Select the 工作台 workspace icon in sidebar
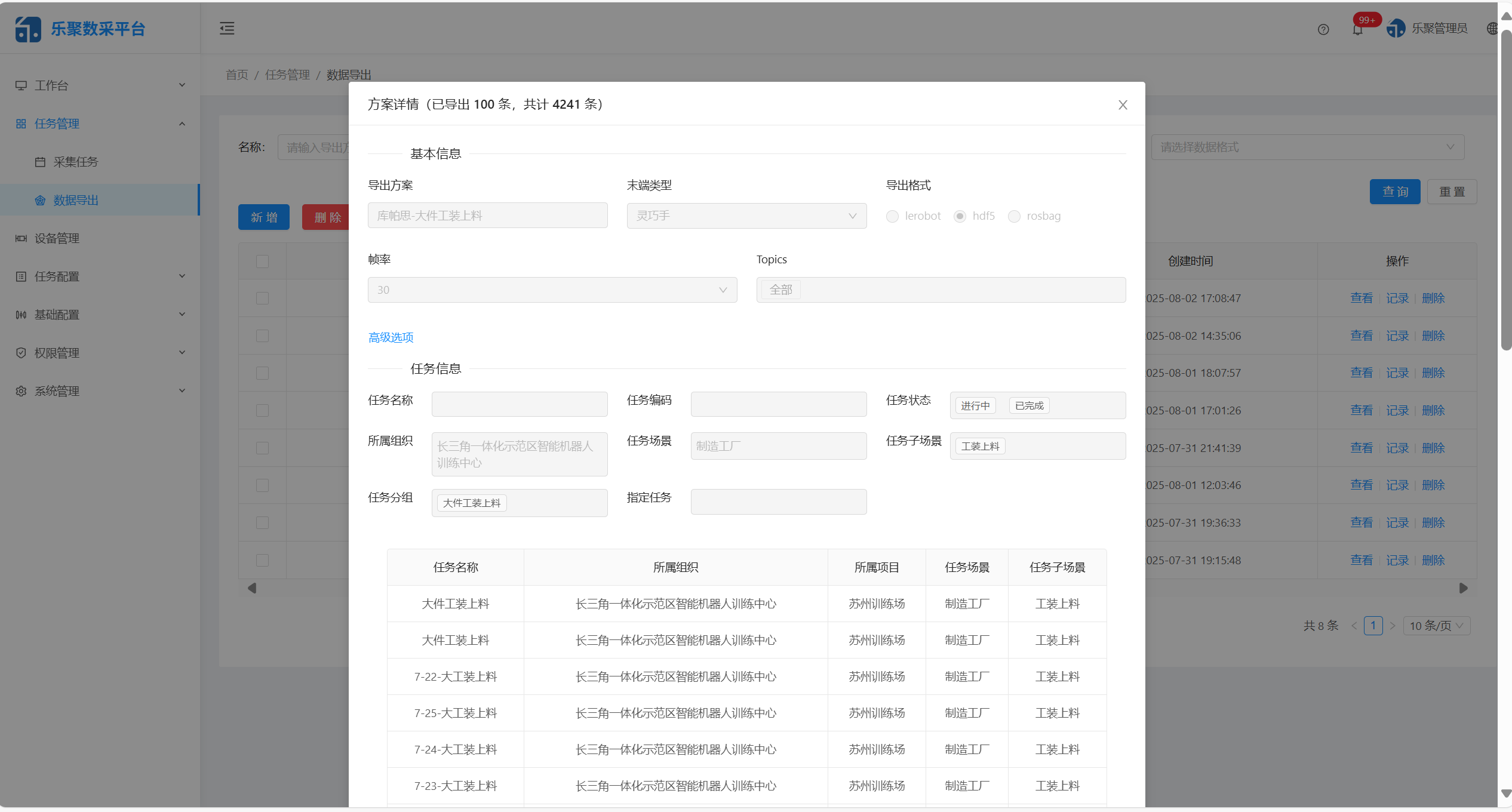This screenshot has height=812, width=1512. 21,85
